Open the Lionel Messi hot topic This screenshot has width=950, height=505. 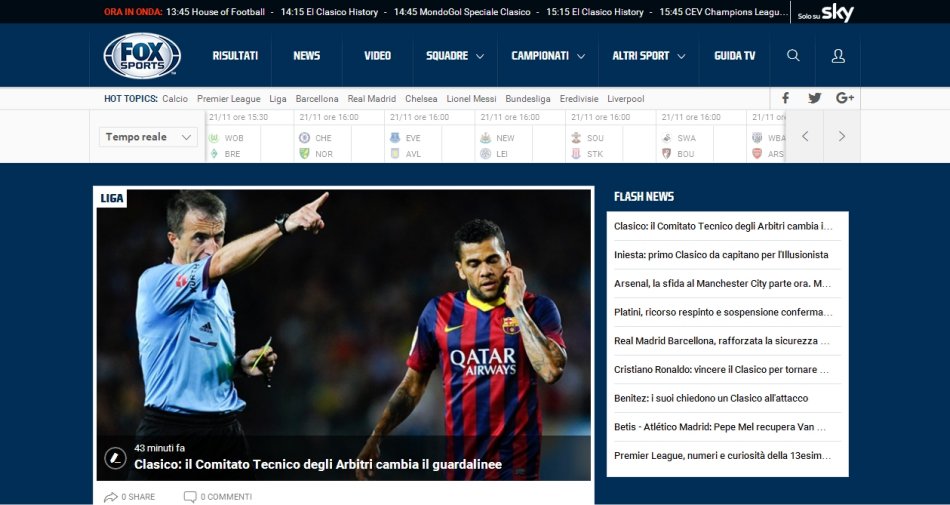471,99
